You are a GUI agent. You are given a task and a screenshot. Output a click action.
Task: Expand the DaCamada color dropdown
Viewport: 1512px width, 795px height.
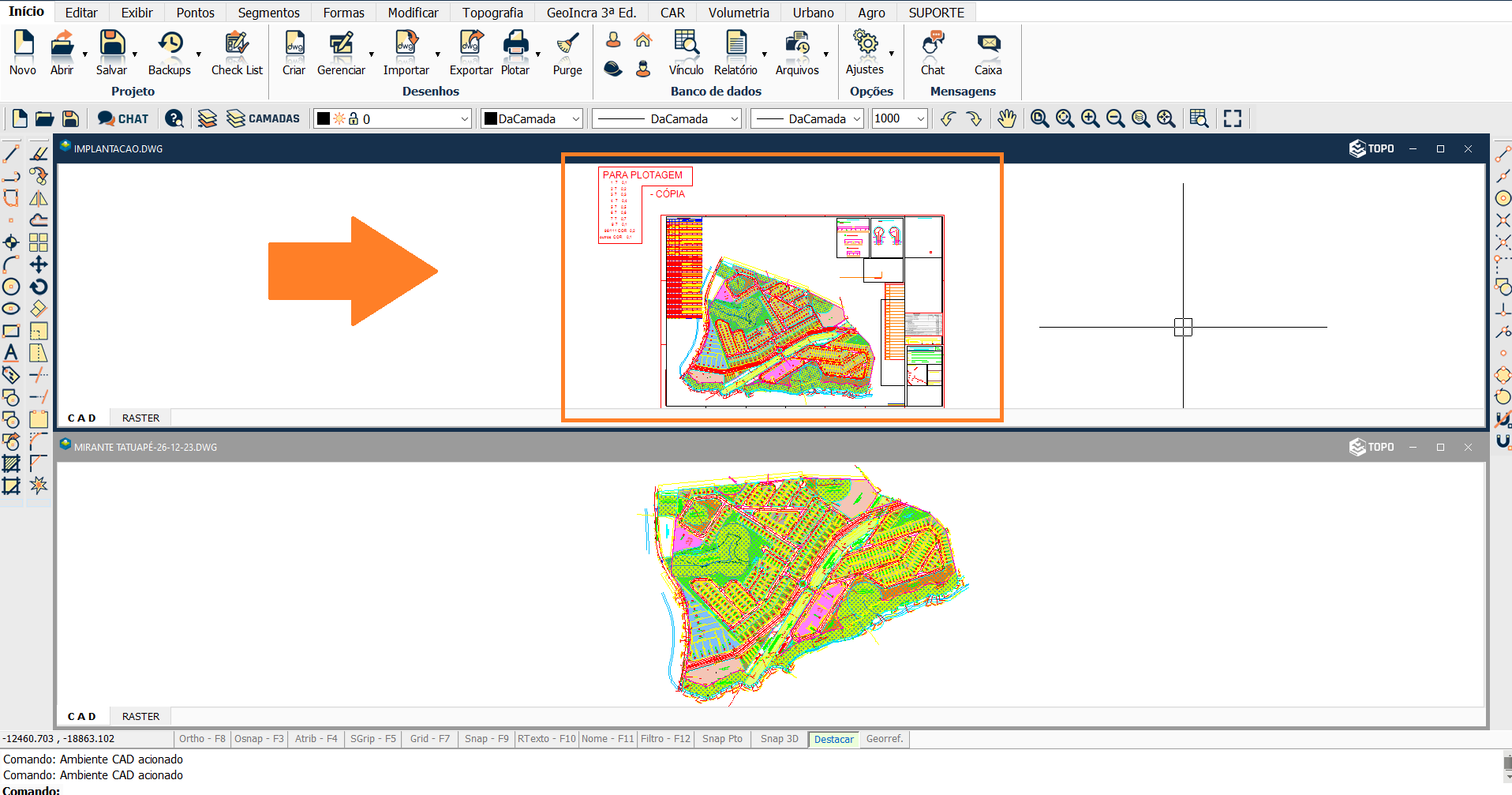click(x=576, y=118)
